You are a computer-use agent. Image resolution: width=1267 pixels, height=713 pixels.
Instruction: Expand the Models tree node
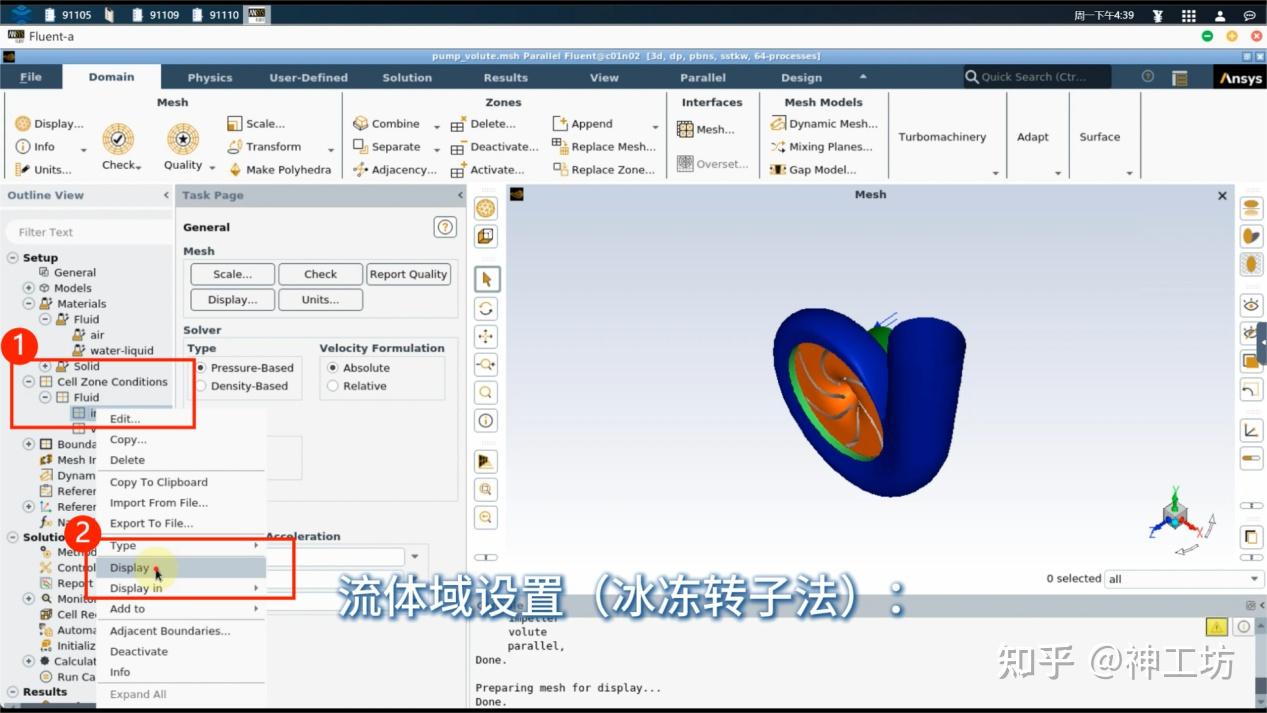29,288
